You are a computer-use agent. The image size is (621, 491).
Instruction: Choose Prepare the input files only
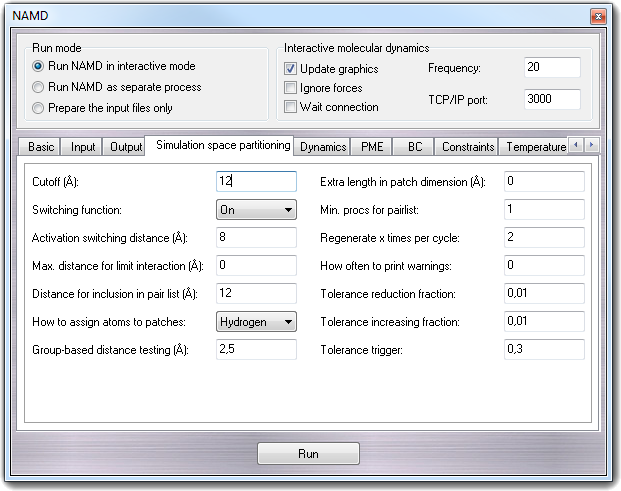(39, 108)
